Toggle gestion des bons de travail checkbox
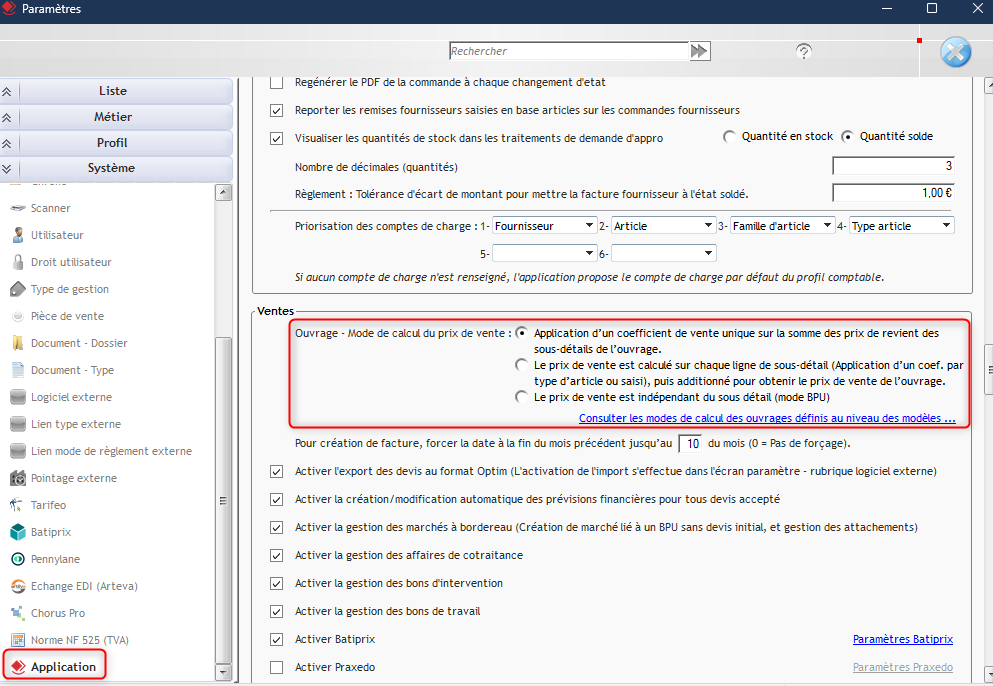Image resolution: width=993 pixels, height=686 pixels. pos(277,611)
